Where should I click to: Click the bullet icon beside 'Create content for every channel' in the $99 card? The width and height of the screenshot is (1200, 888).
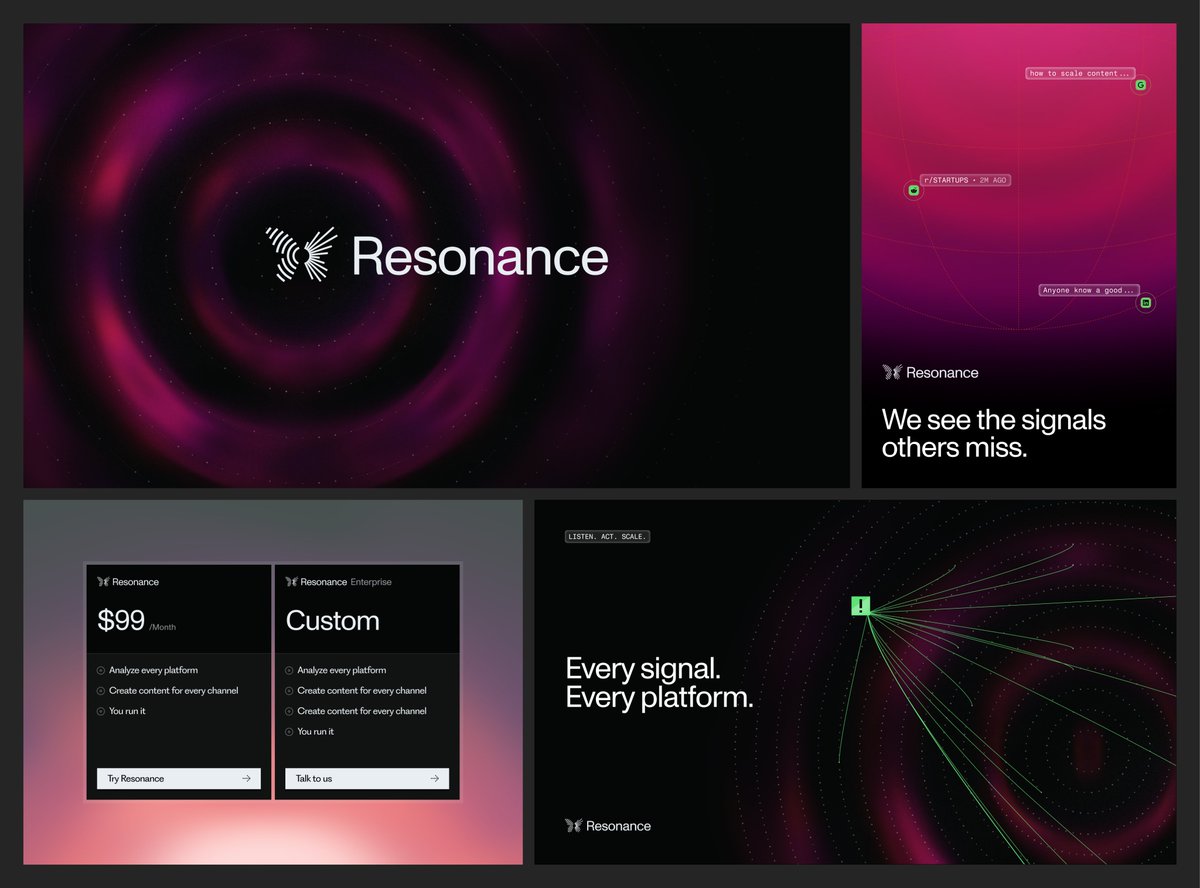(x=101, y=691)
